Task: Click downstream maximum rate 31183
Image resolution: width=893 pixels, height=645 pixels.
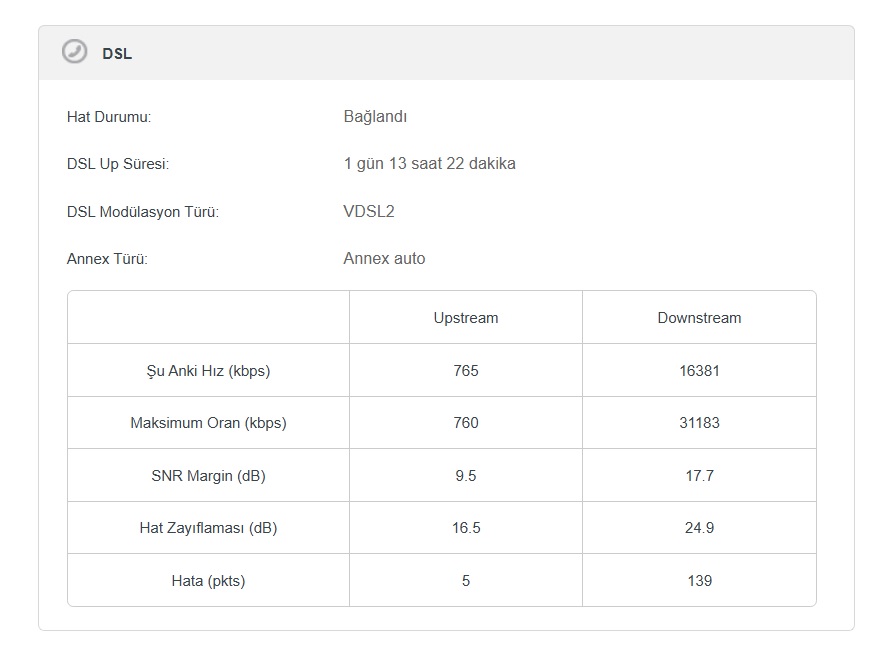Action: [699, 422]
